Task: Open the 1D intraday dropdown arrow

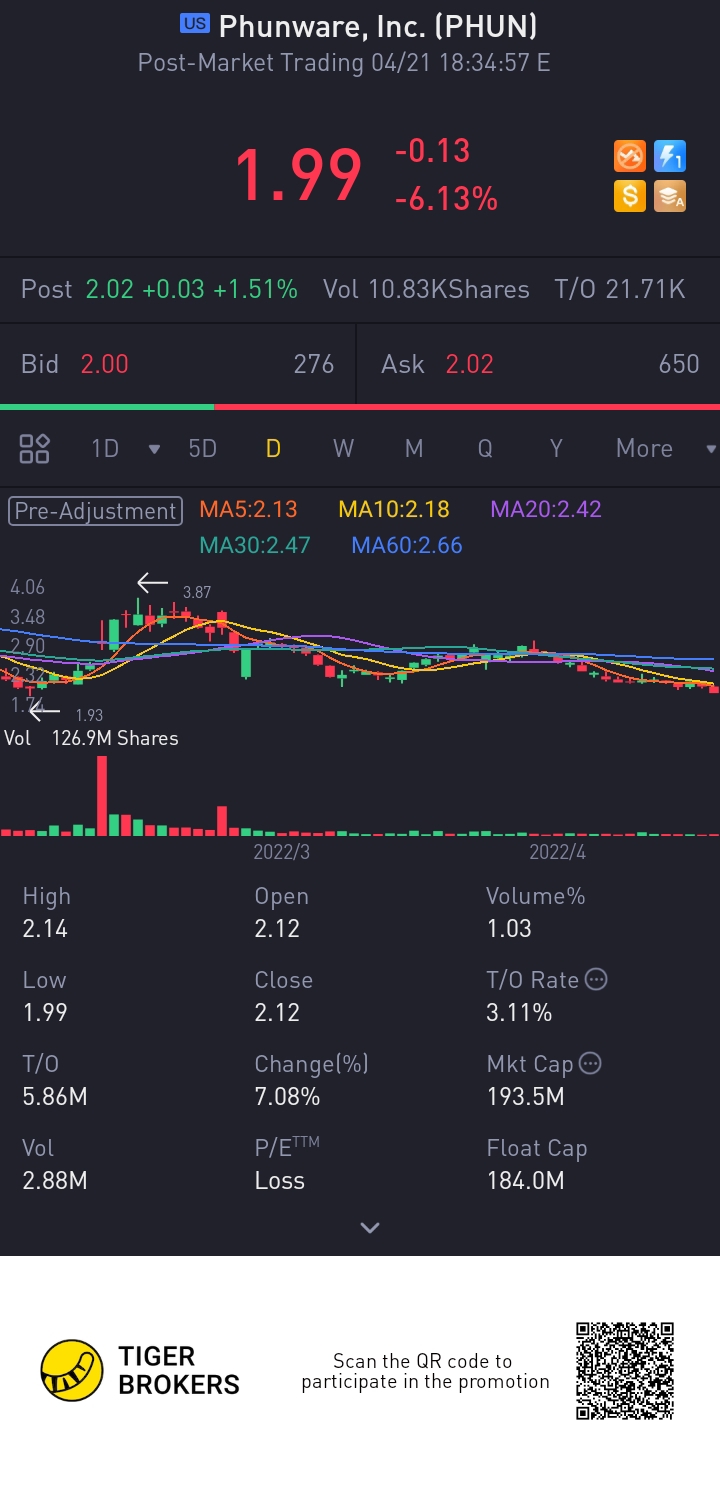Action: (x=154, y=449)
